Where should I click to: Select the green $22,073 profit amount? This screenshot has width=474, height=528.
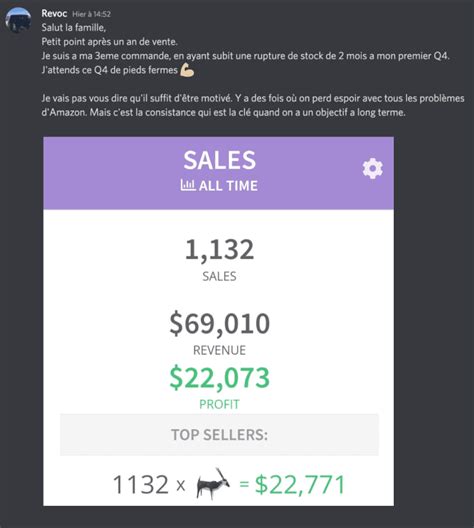[219, 378]
